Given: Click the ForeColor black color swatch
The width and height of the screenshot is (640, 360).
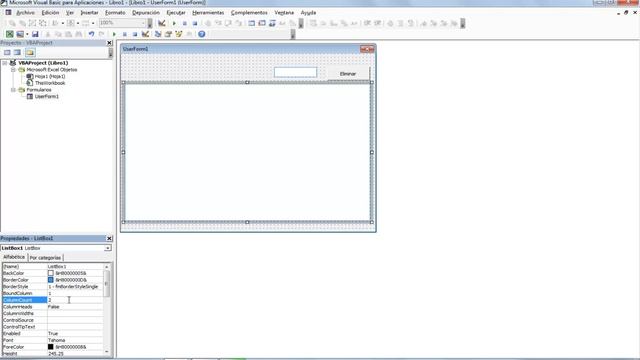Looking at the screenshot, I should pos(51,347).
